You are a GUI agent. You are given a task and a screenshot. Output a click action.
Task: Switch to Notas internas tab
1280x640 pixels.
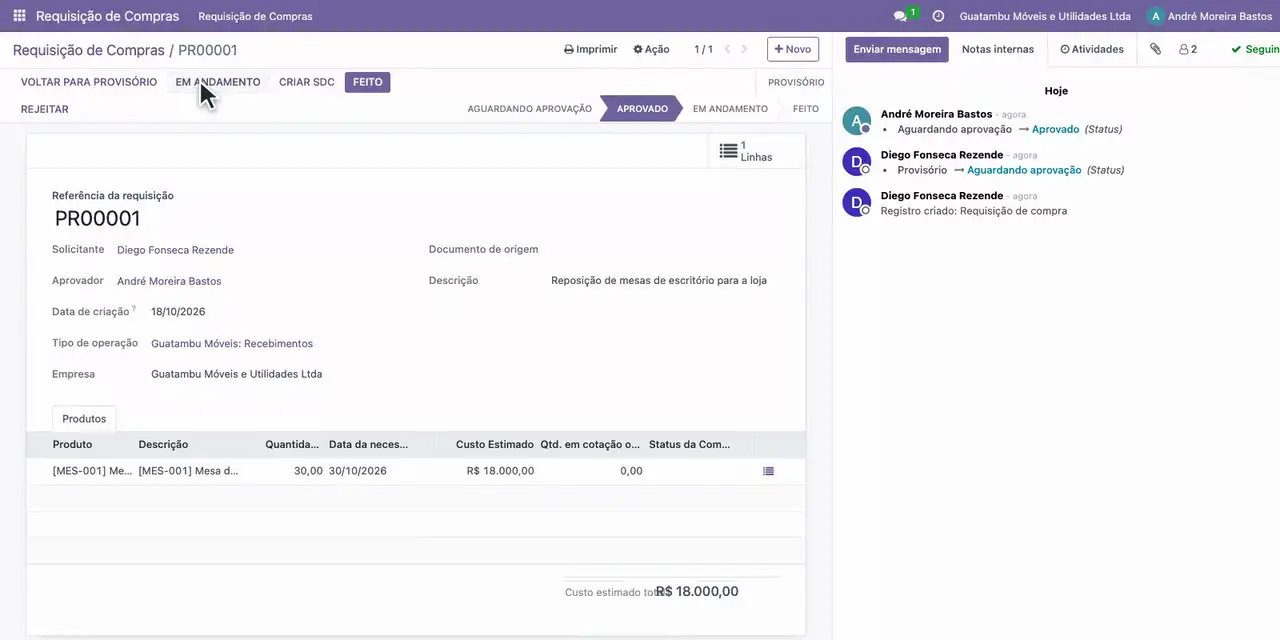pos(998,49)
